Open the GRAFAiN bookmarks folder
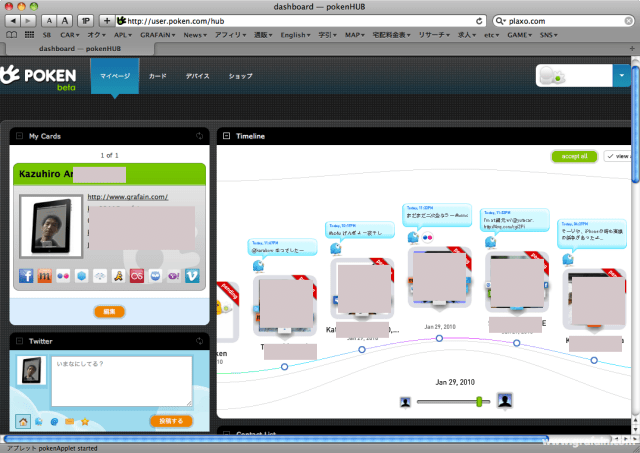The height and width of the screenshot is (453, 640). tap(158, 35)
